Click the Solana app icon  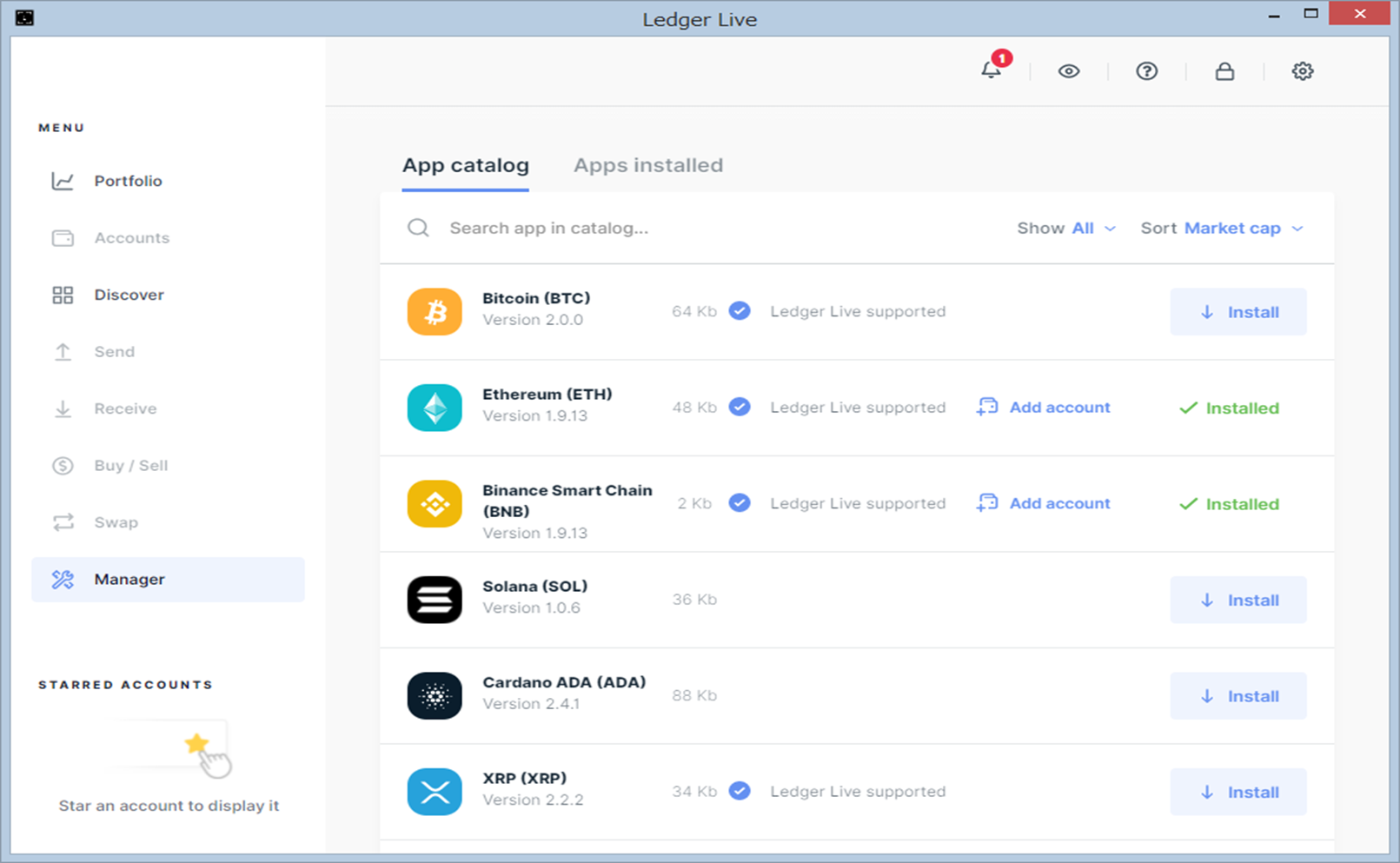pyautogui.click(x=435, y=600)
